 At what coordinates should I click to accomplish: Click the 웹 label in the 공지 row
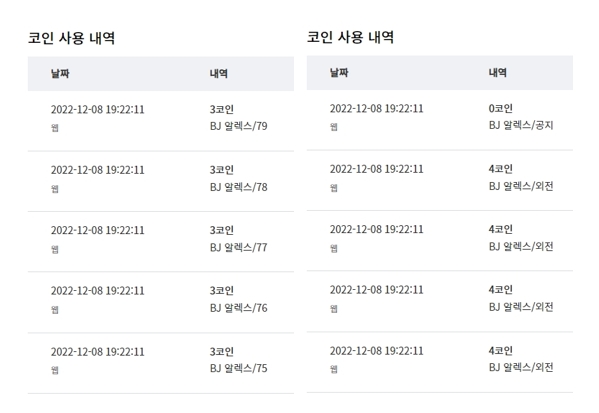click(x=333, y=127)
